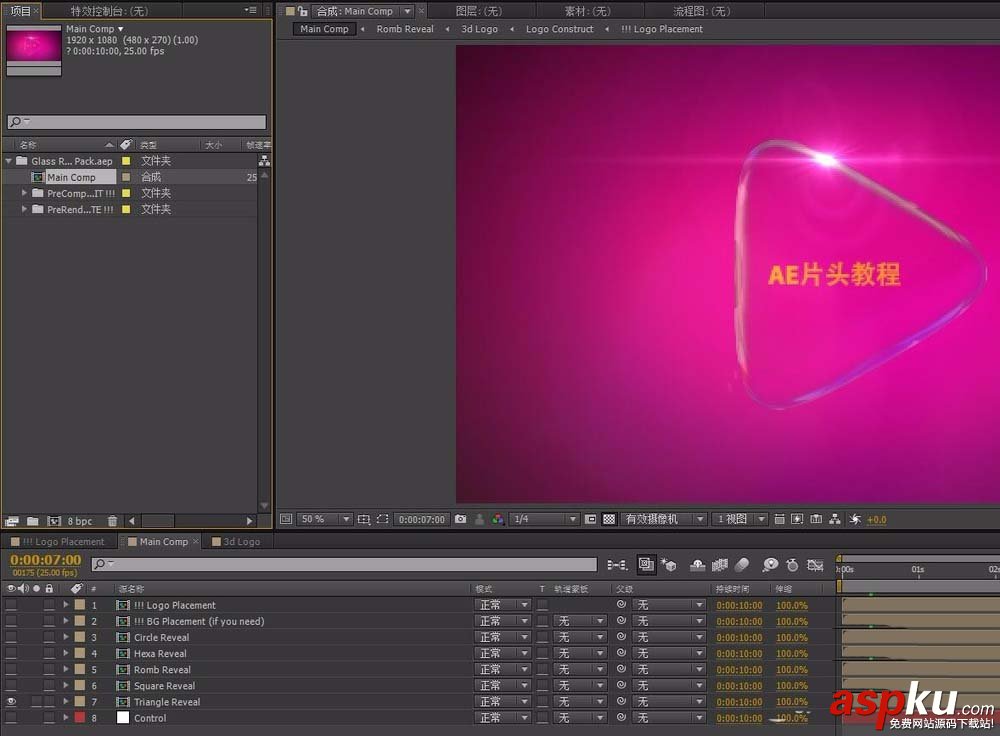Click the project panel search field
Image resolution: width=1000 pixels, height=736 pixels.
pyautogui.click(x=136, y=121)
